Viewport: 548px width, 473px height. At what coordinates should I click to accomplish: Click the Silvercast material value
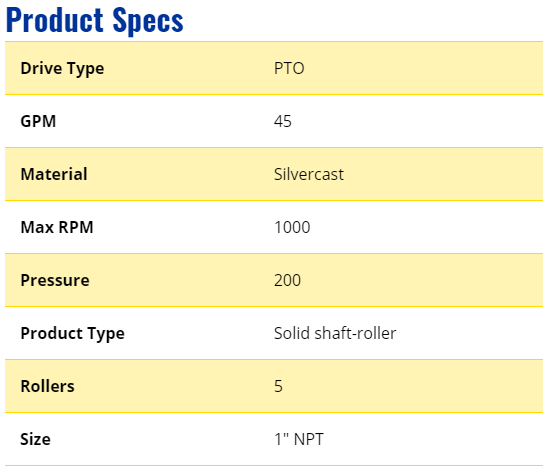[309, 174]
